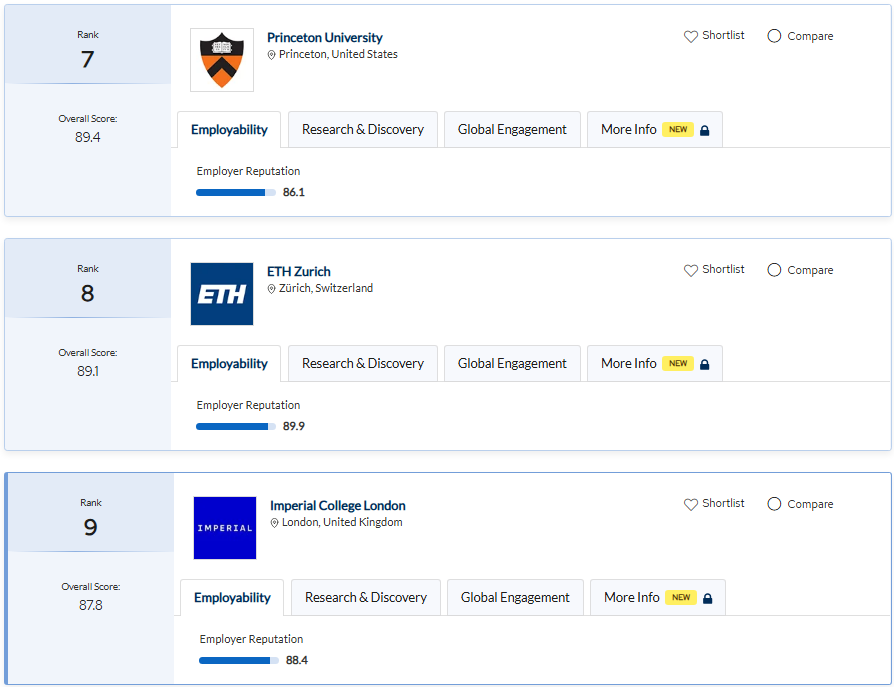Open the Imperial logo thumbnail
The image size is (894, 687).
(x=225, y=528)
